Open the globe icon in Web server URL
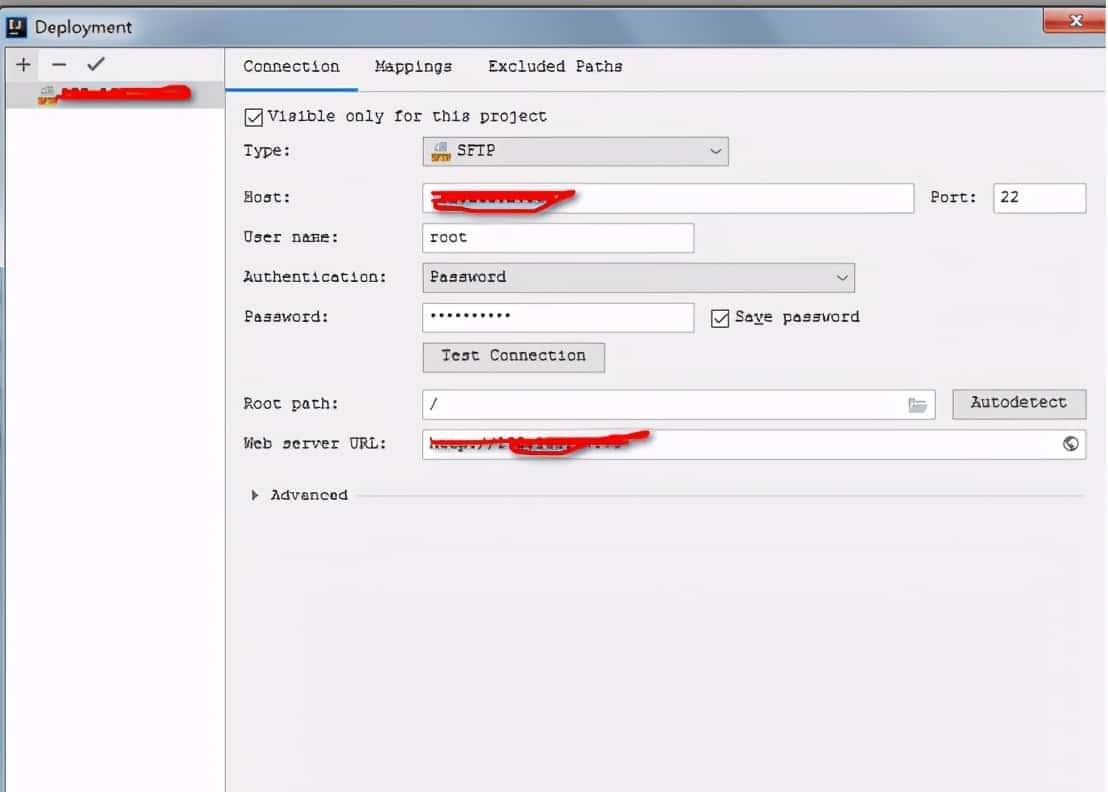Image resolution: width=1108 pixels, height=792 pixels. [1070, 444]
